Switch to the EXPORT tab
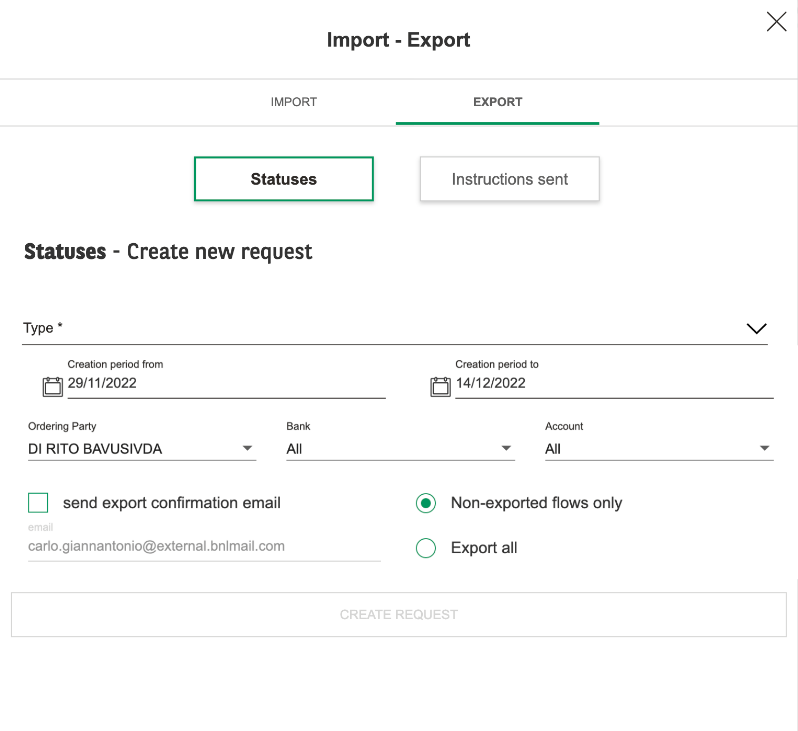798x731 pixels. pyautogui.click(x=497, y=102)
